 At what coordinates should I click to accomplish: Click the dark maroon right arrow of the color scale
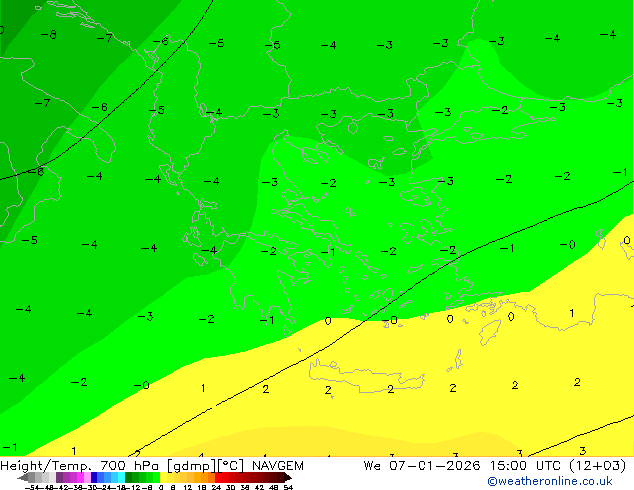point(288,478)
